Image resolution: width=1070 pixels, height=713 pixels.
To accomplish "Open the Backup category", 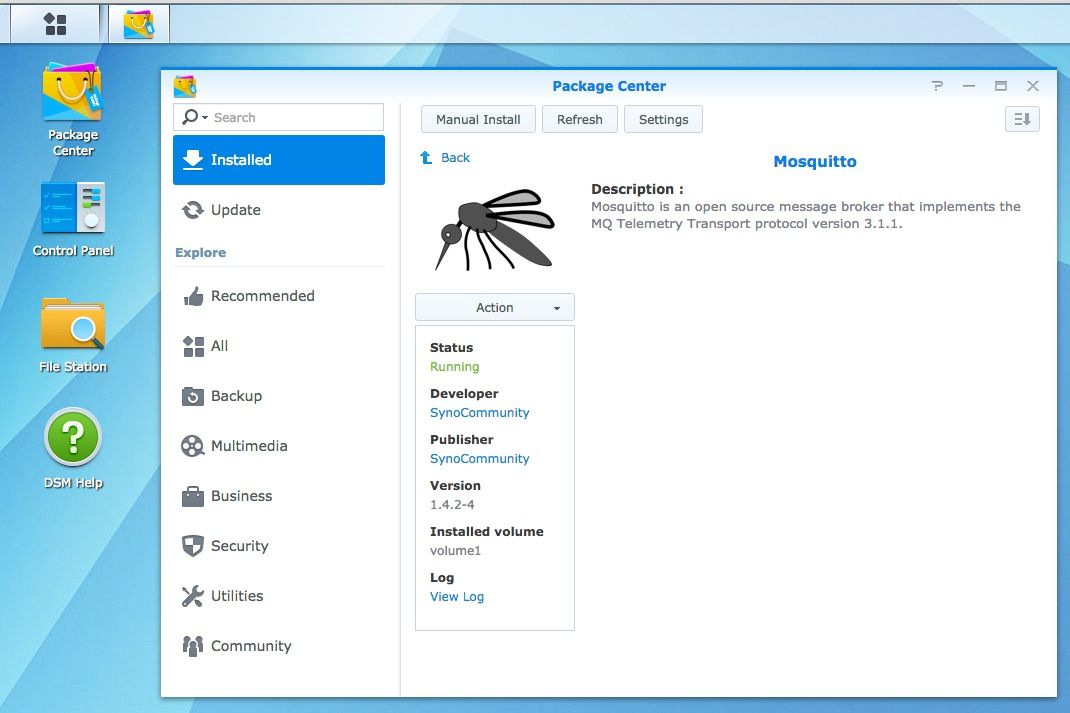I will tap(278, 396).
